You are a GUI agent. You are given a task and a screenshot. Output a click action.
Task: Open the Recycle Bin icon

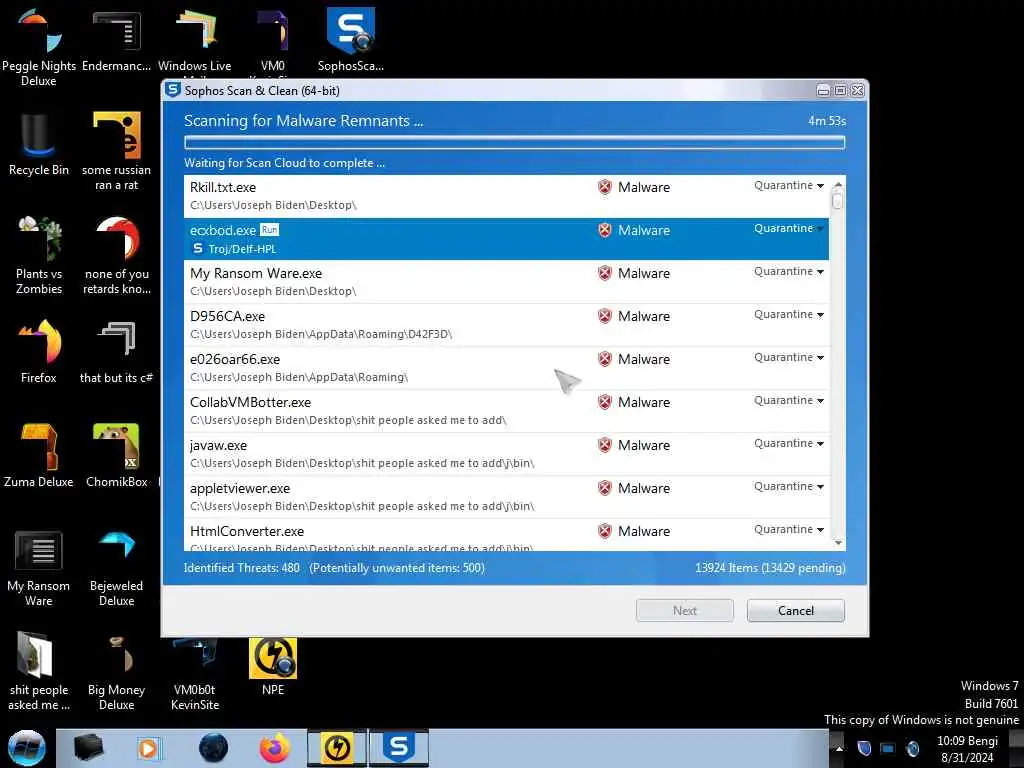(x=39, y=145)
